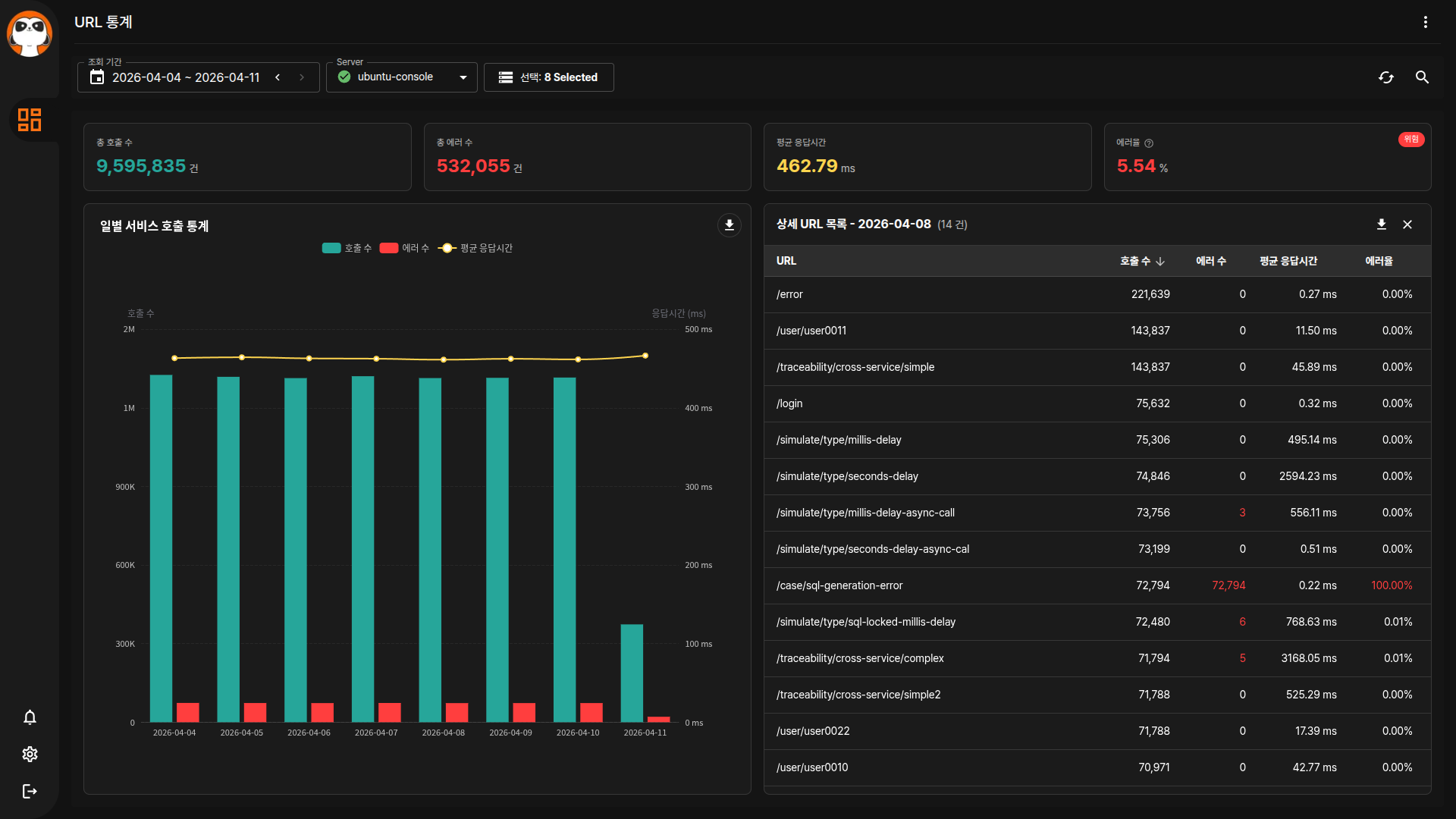This screenshot has height=819, width=1456.
Task: Click the refresh icon at top right
Action: 1385,77
